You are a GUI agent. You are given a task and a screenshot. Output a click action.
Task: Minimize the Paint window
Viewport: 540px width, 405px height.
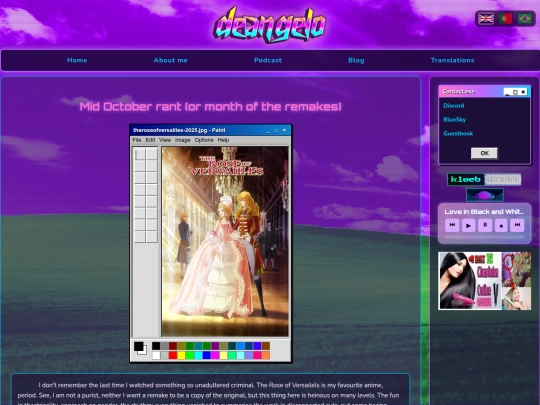click(268, 131)
